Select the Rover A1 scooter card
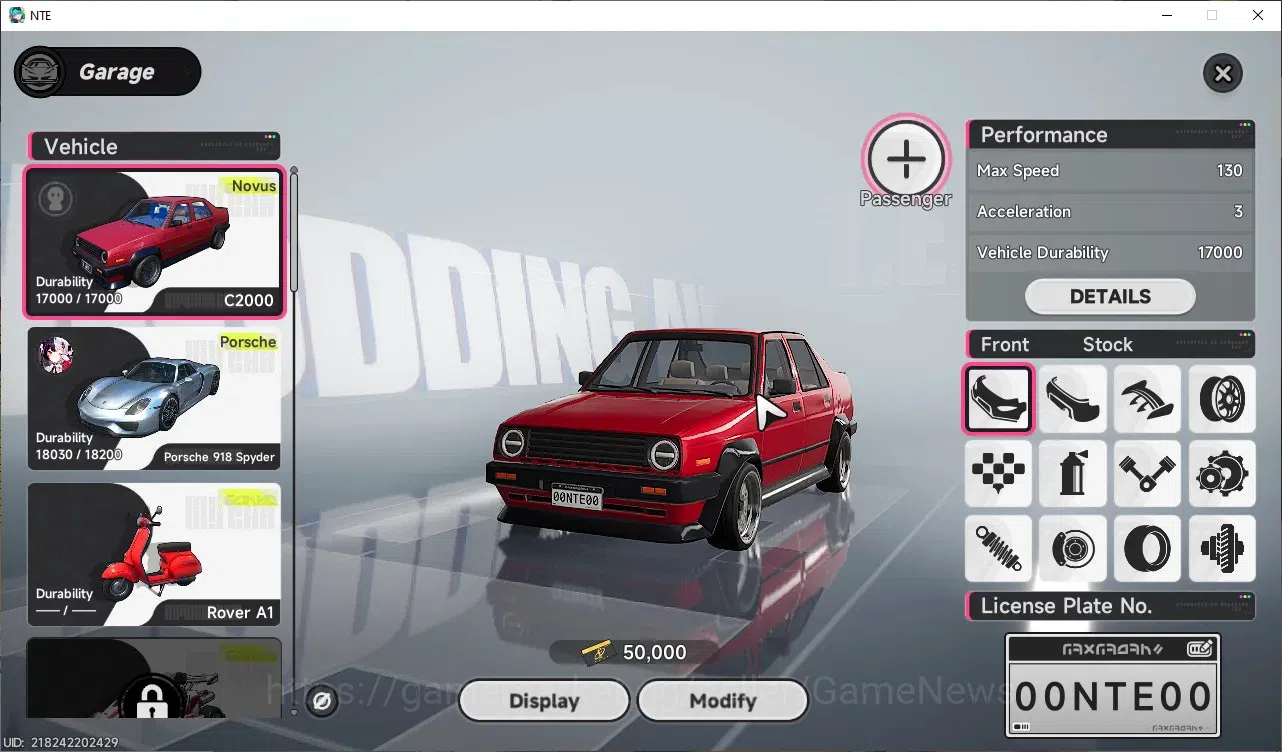 click(154, 554)
